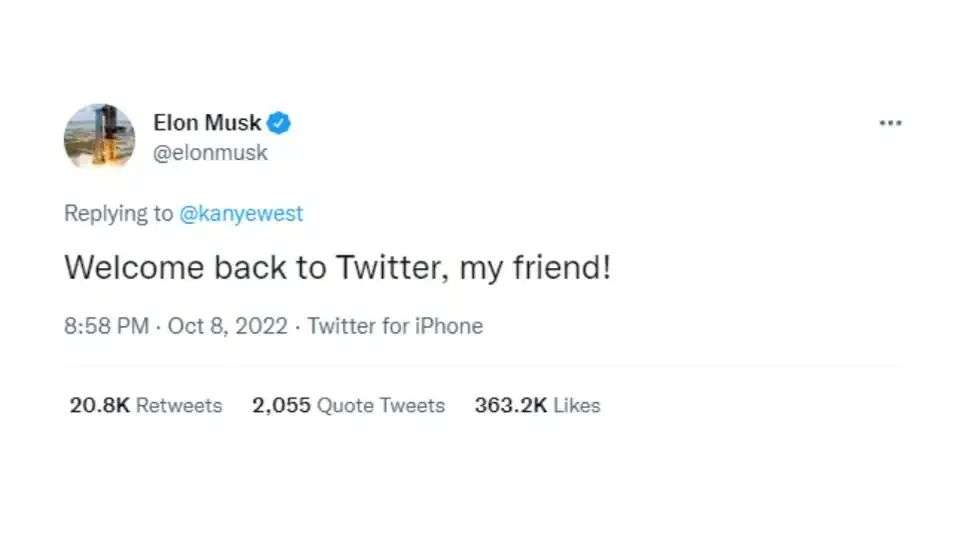View the Likes list label

click(577, 406)
